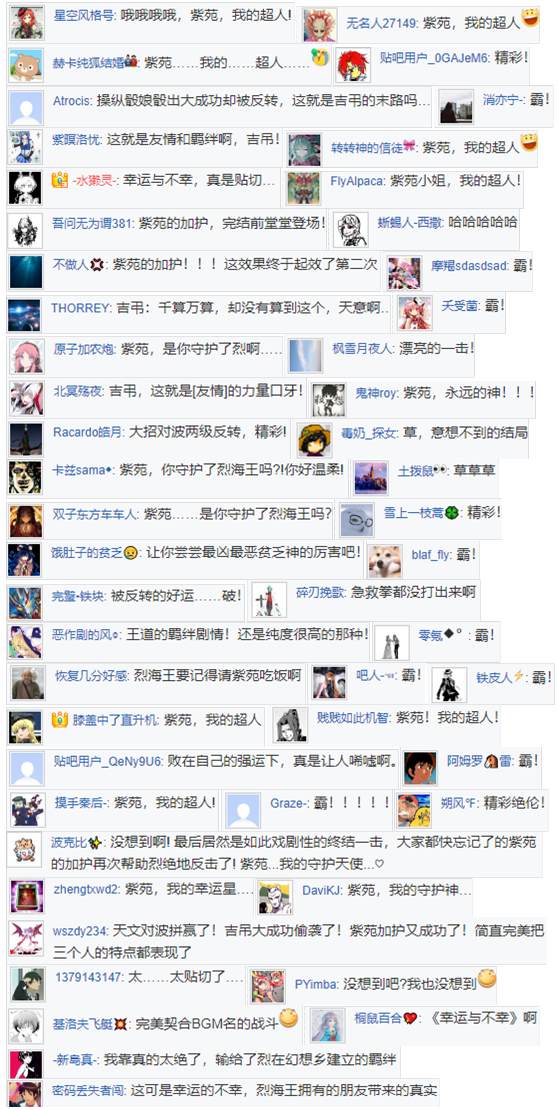Click crown badge before 膝盖中了直升机
Screen dimensions: 558x1110
point(59,719)
